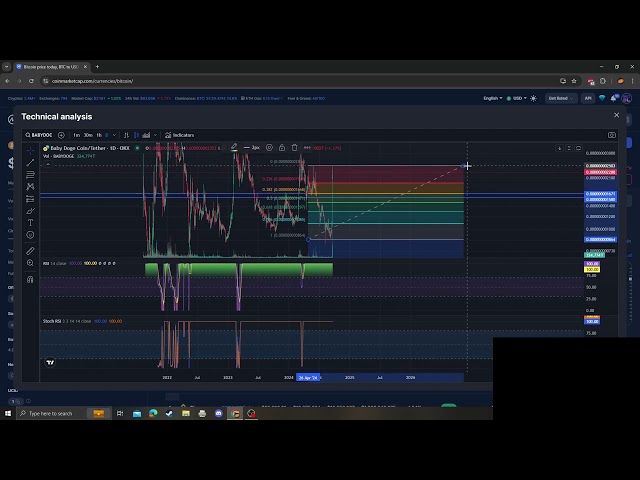The height and width of the screenshot is (480, 640).
Task: Open the Fibonacci drawing settings gear
Action: 270,148
